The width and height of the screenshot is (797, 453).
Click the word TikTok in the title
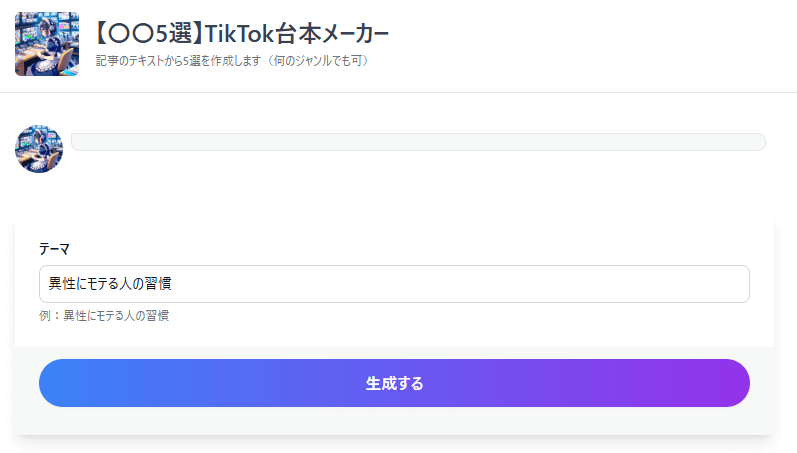(239, 34)
